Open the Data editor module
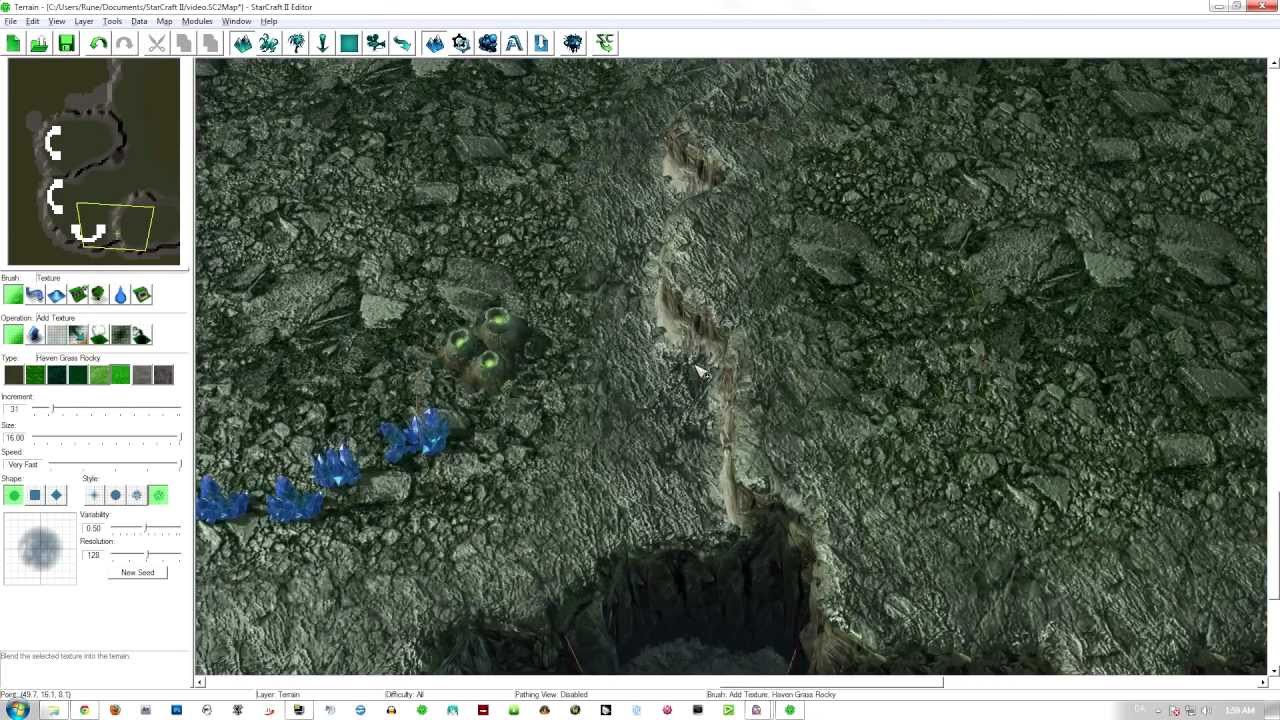 click(x=488, y=43)
